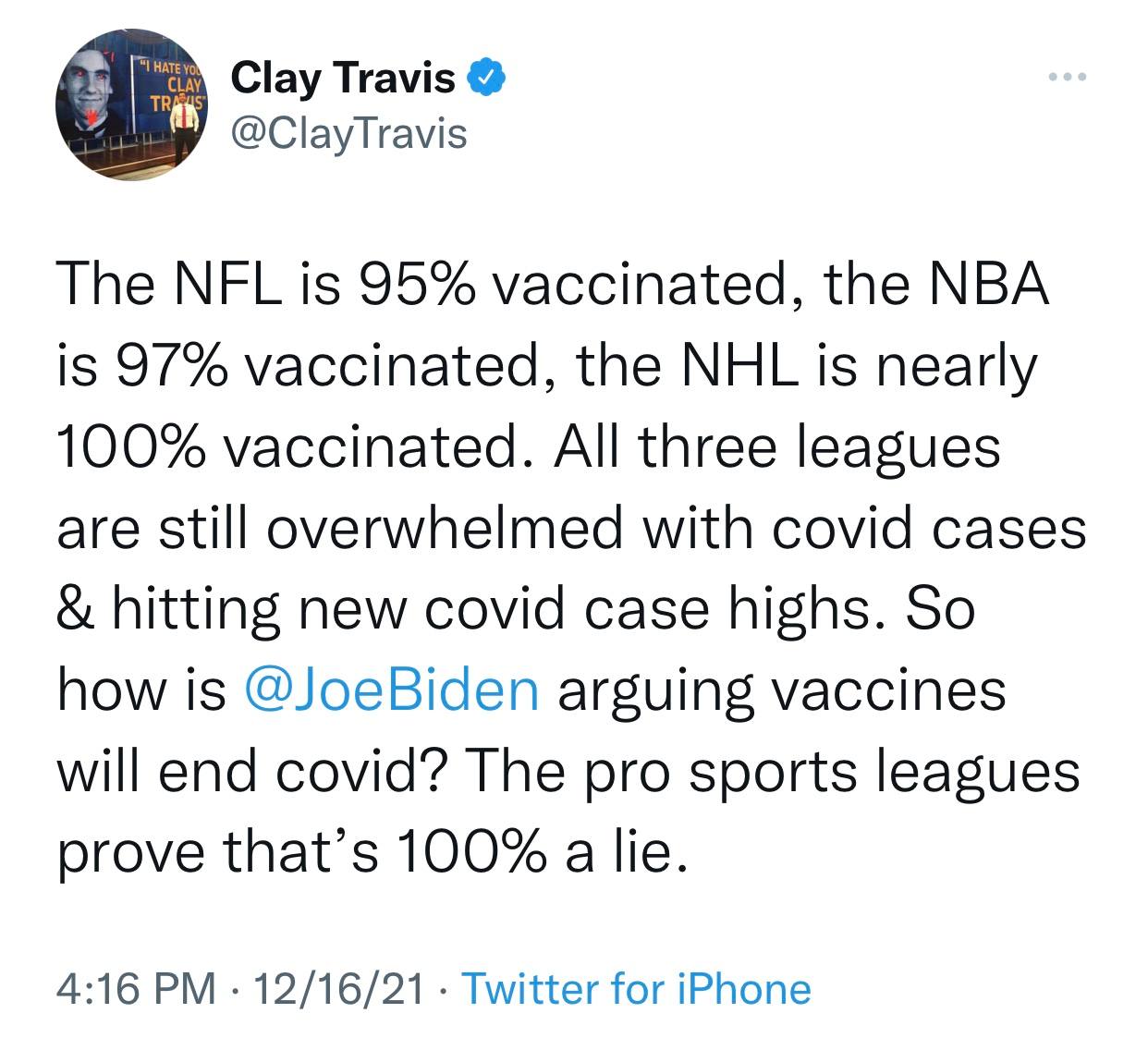
Task: Click the Twitter for iPhone source link
Action: [635, 989]
